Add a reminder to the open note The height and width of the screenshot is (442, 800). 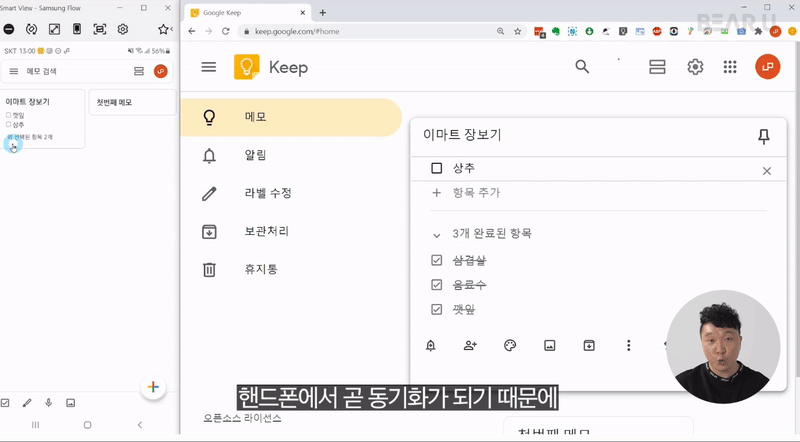pos(431,346)
